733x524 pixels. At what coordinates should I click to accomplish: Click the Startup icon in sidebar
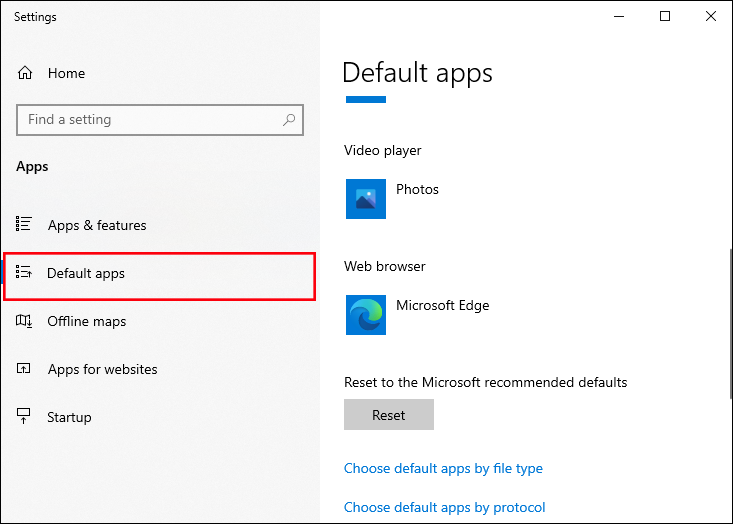pos(25,417)
